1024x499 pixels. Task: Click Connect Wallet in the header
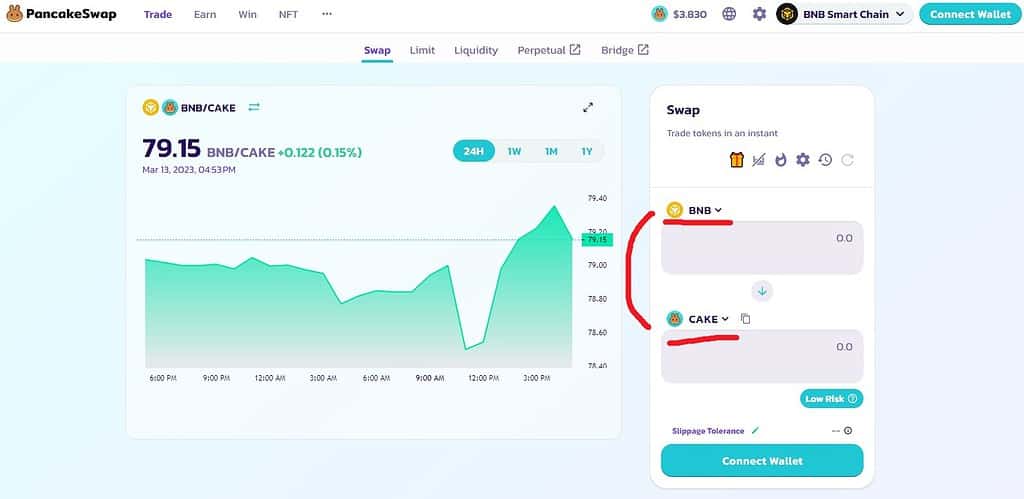pyautogui.click(x=970, y=14)
